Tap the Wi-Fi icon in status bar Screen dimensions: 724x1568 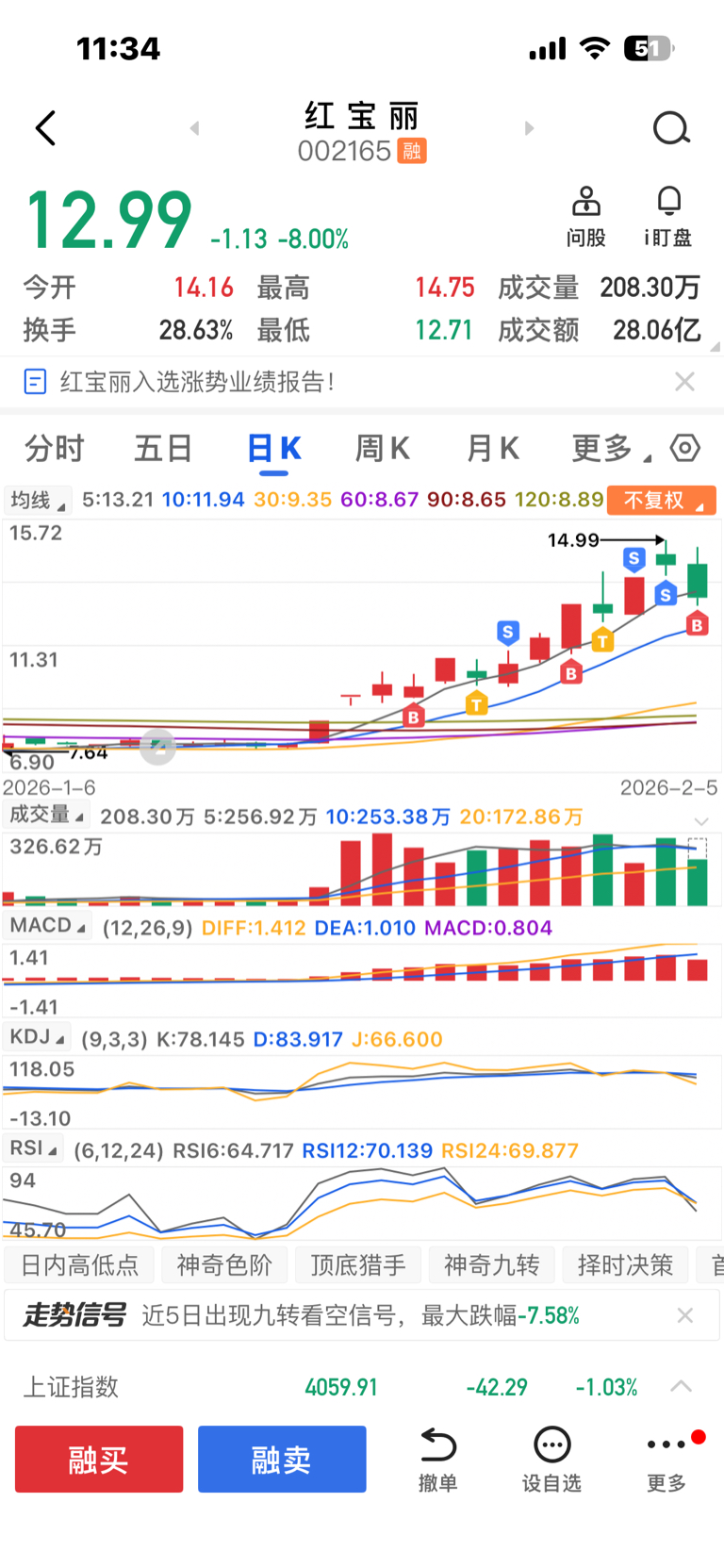pyautogui.click(x=595, y=48)
